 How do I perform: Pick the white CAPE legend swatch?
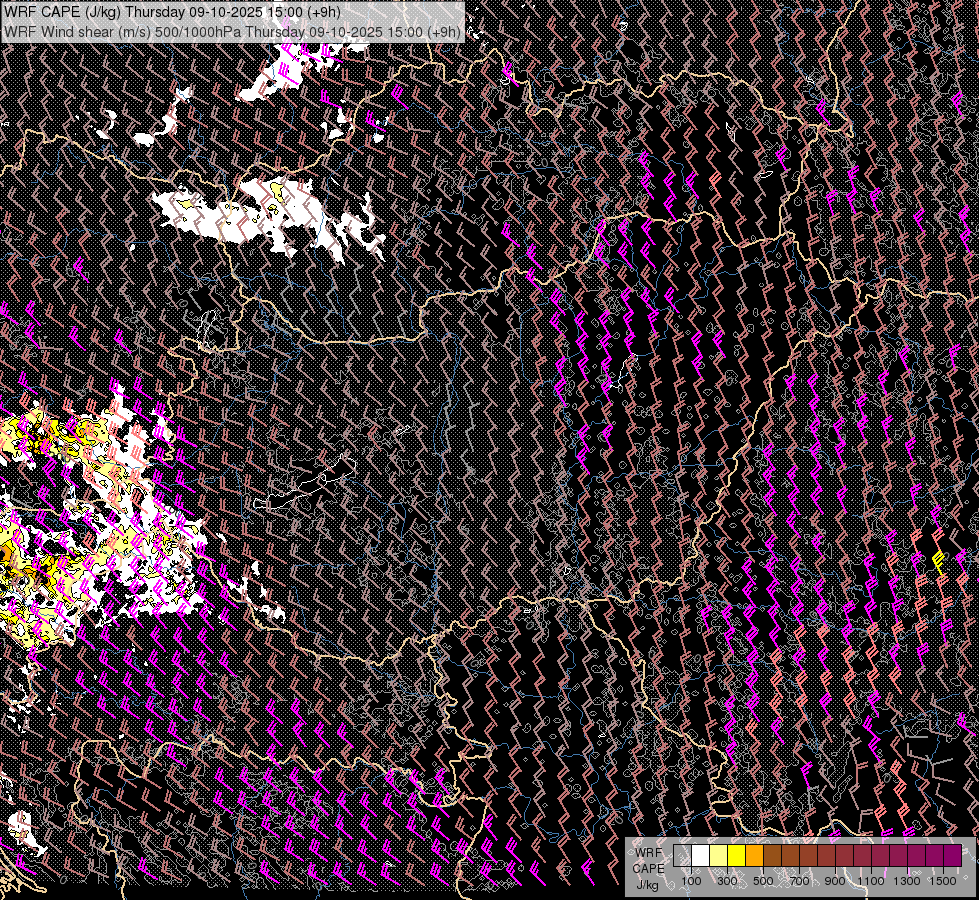[x=701, y=855]
